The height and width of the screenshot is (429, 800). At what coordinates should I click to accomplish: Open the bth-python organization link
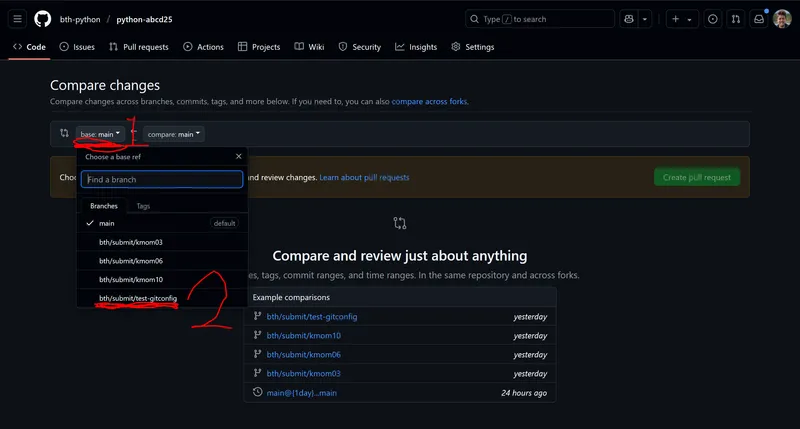[80, 19]
